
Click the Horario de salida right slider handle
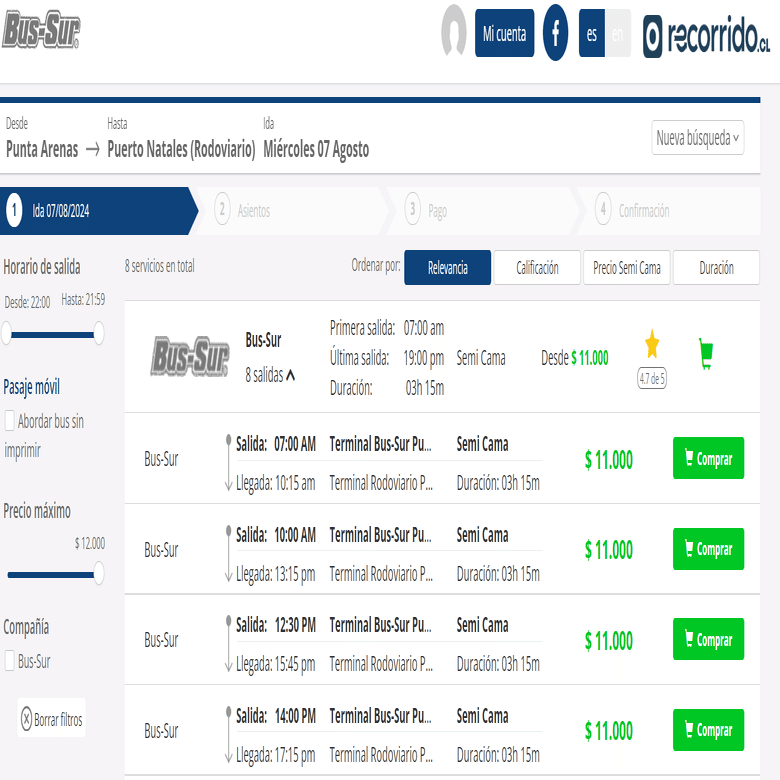tap(99, 333)
